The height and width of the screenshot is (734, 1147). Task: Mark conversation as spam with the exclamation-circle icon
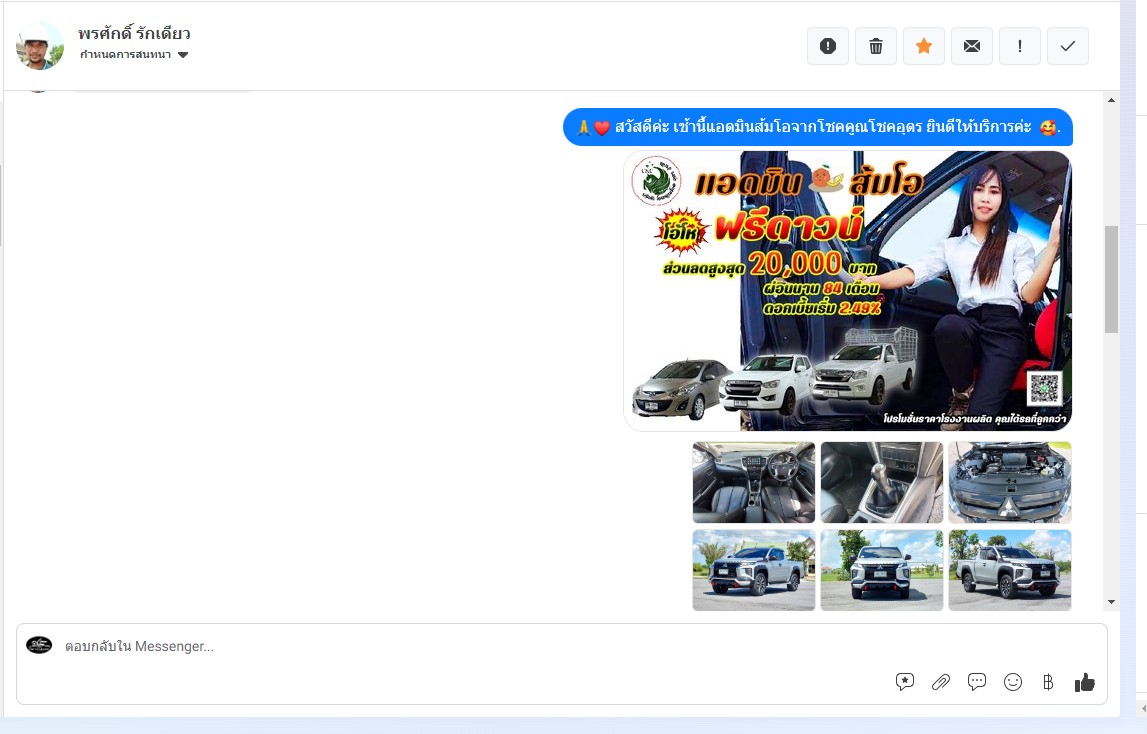827,46
